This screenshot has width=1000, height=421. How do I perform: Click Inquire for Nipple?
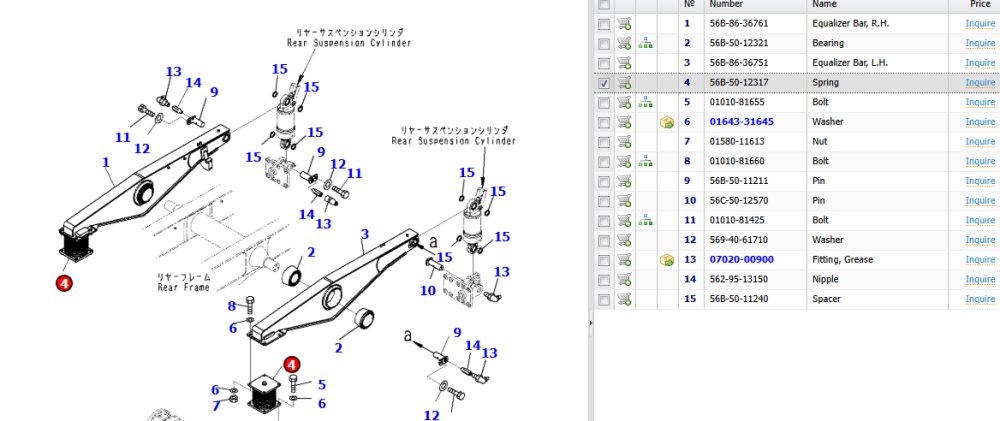980,280
